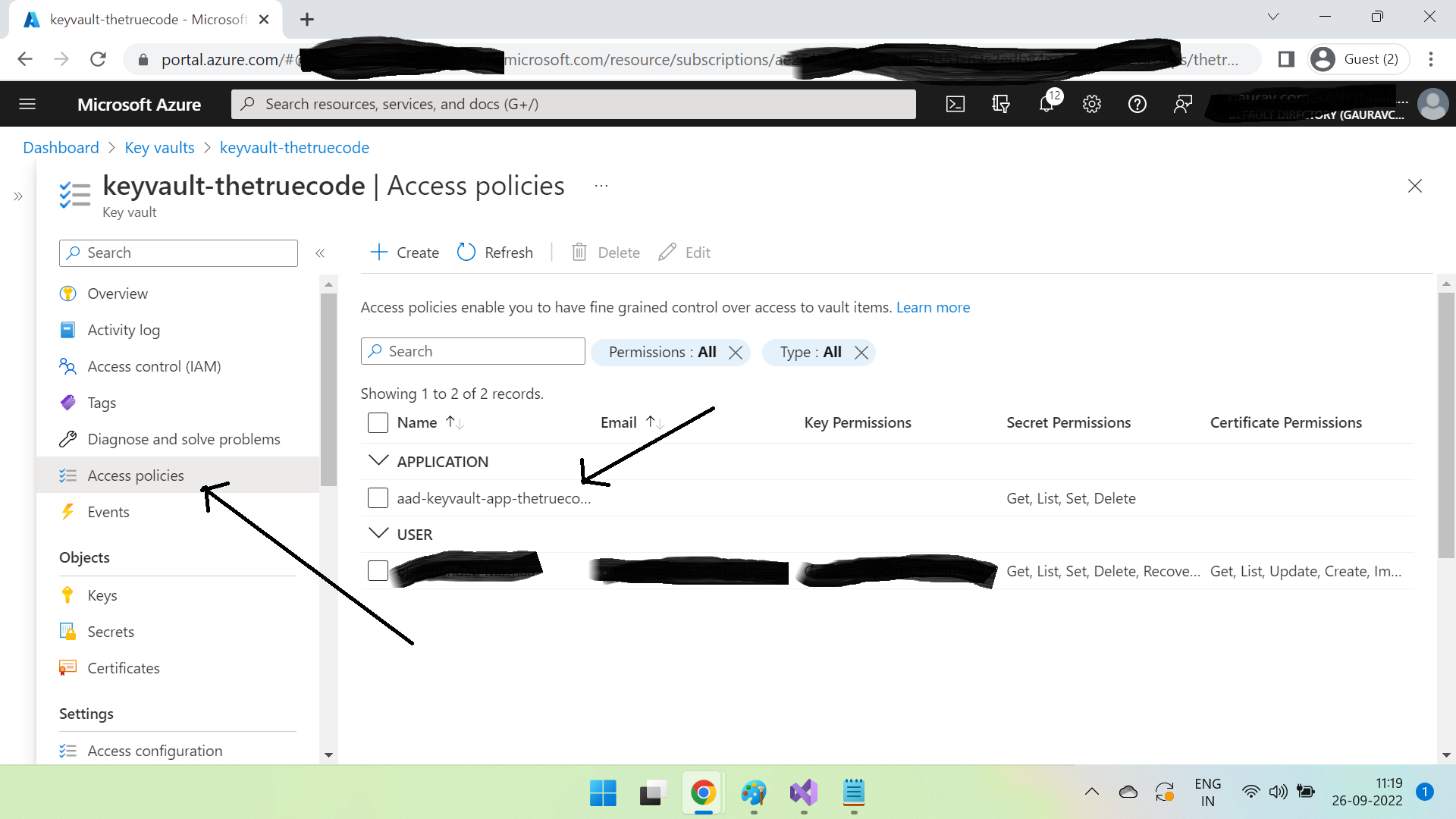1456x819 pixels.
Task: Open the Type : All filter
Action: point(811,352)
